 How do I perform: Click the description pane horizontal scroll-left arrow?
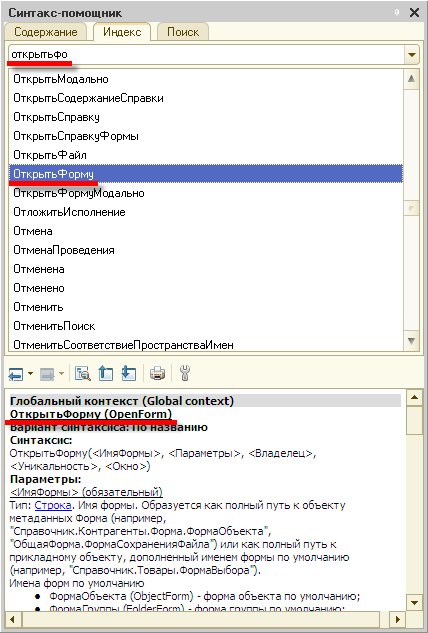(x=13, y=619)
